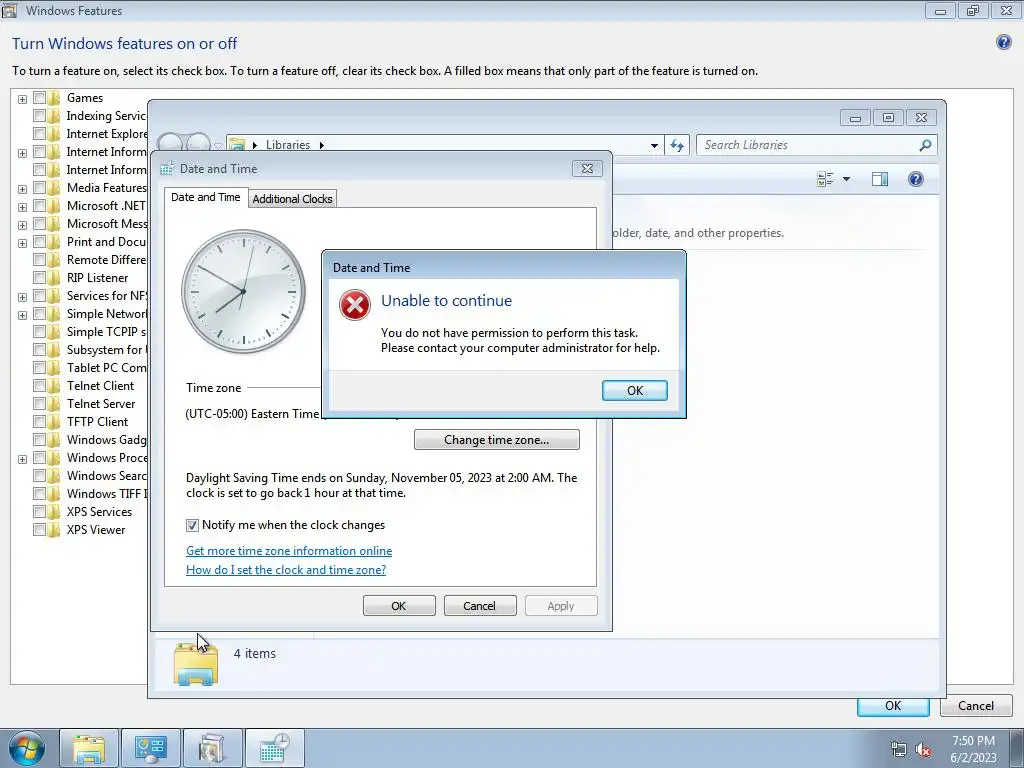
Task: Click the breadcrumb arrow after Libraries
Action: click(321, 145)
